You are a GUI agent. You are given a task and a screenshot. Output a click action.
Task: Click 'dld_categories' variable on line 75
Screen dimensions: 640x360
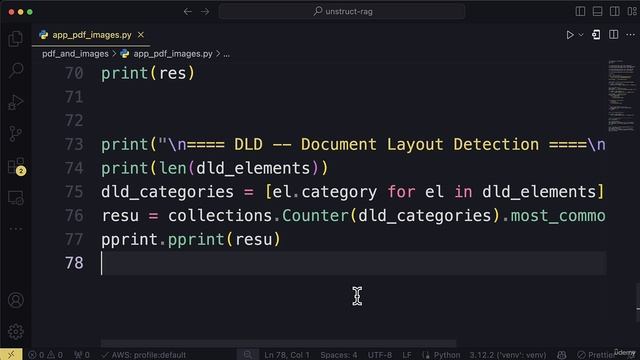(167, 192)
